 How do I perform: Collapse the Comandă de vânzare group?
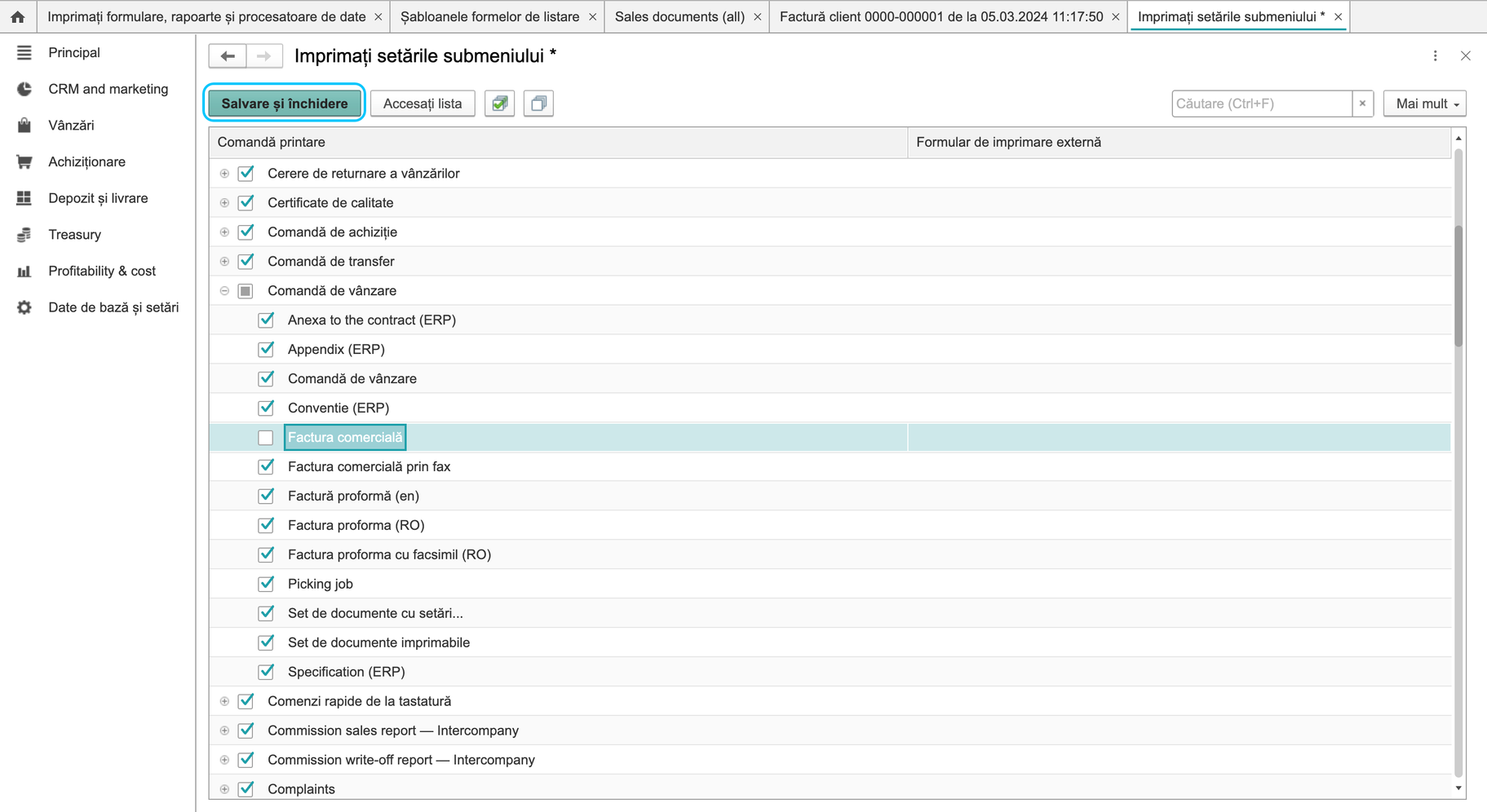(224, 291)
